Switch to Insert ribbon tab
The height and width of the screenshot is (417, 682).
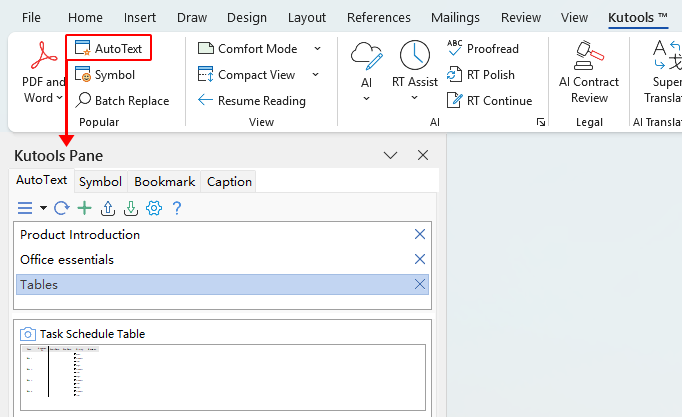coord(140,18)
